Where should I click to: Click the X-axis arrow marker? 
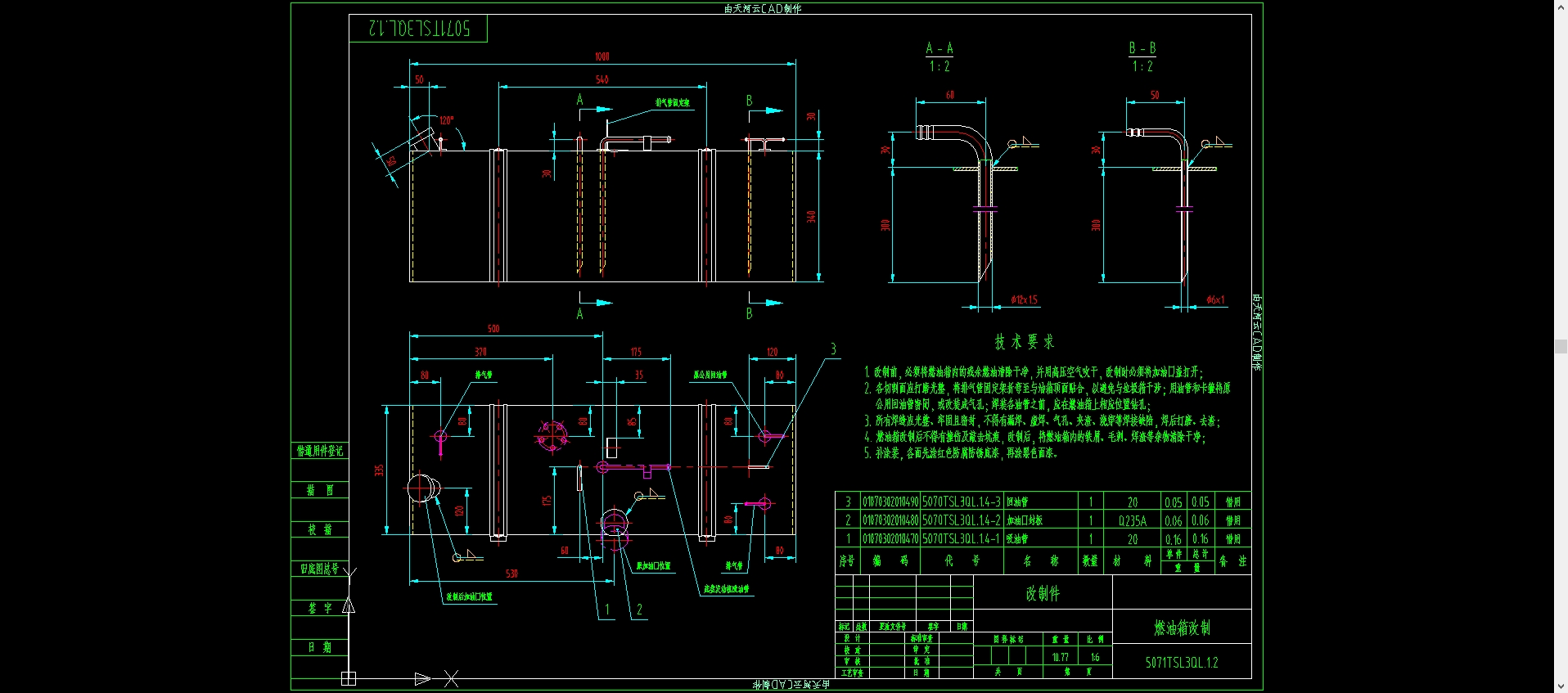pyautogui.click(x=422, y=678)
